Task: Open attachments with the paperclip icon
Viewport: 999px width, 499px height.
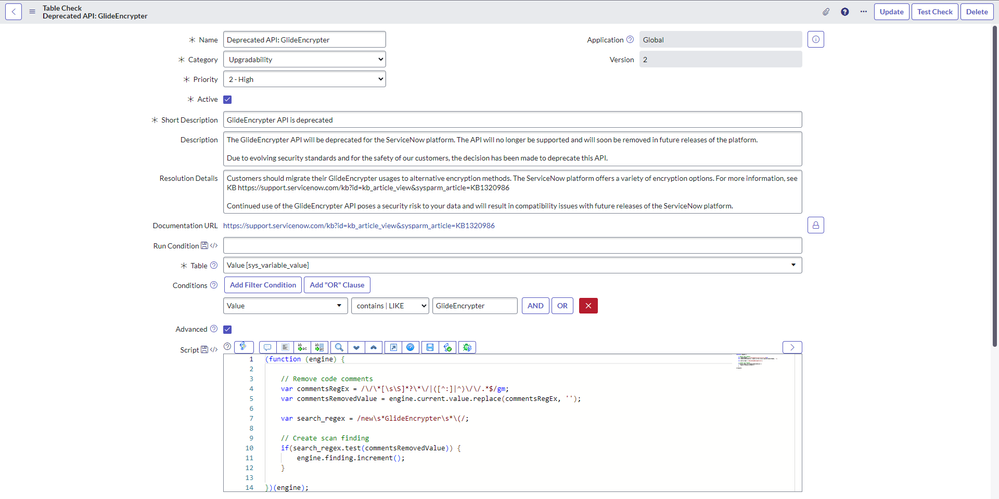Action: tap(826, 11)
